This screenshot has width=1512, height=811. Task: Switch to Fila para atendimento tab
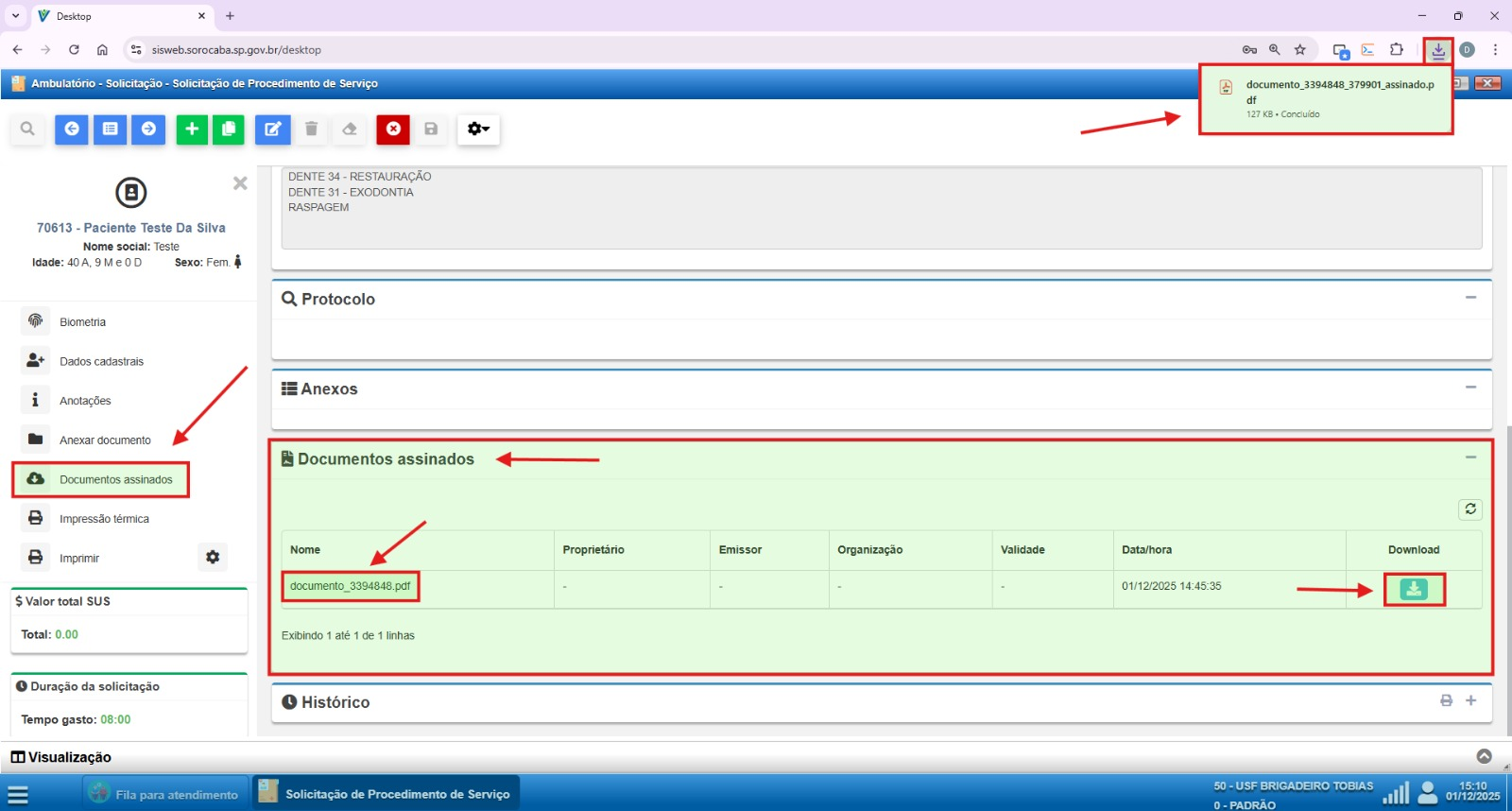click(x=167, y=794)
